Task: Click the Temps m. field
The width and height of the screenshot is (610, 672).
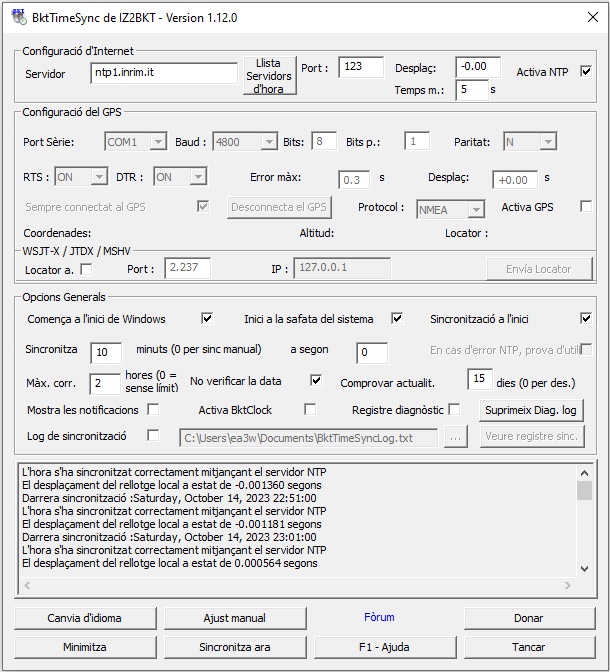Action: (x=472, y=90)
